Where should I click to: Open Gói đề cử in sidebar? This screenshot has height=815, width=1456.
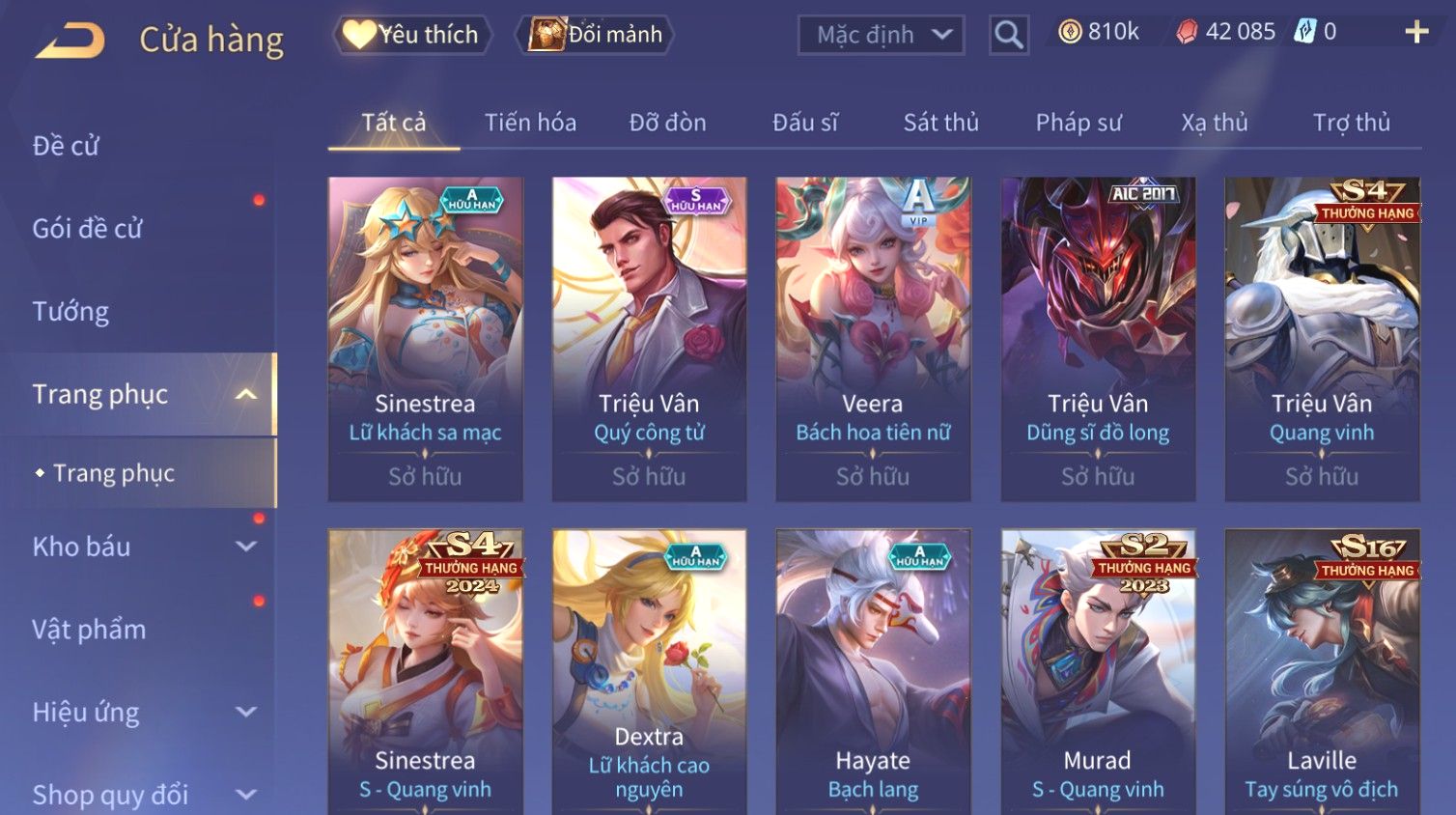[88, 229]
